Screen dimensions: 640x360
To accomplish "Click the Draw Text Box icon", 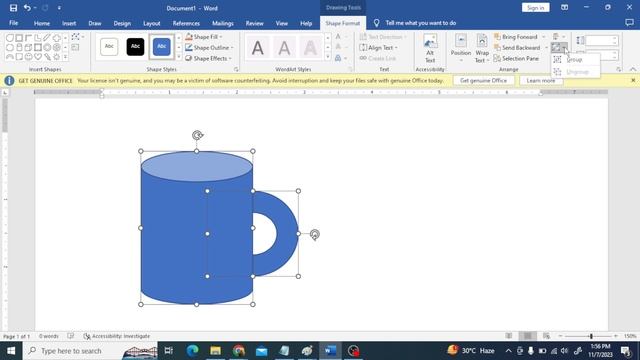I will coord(75,47).
